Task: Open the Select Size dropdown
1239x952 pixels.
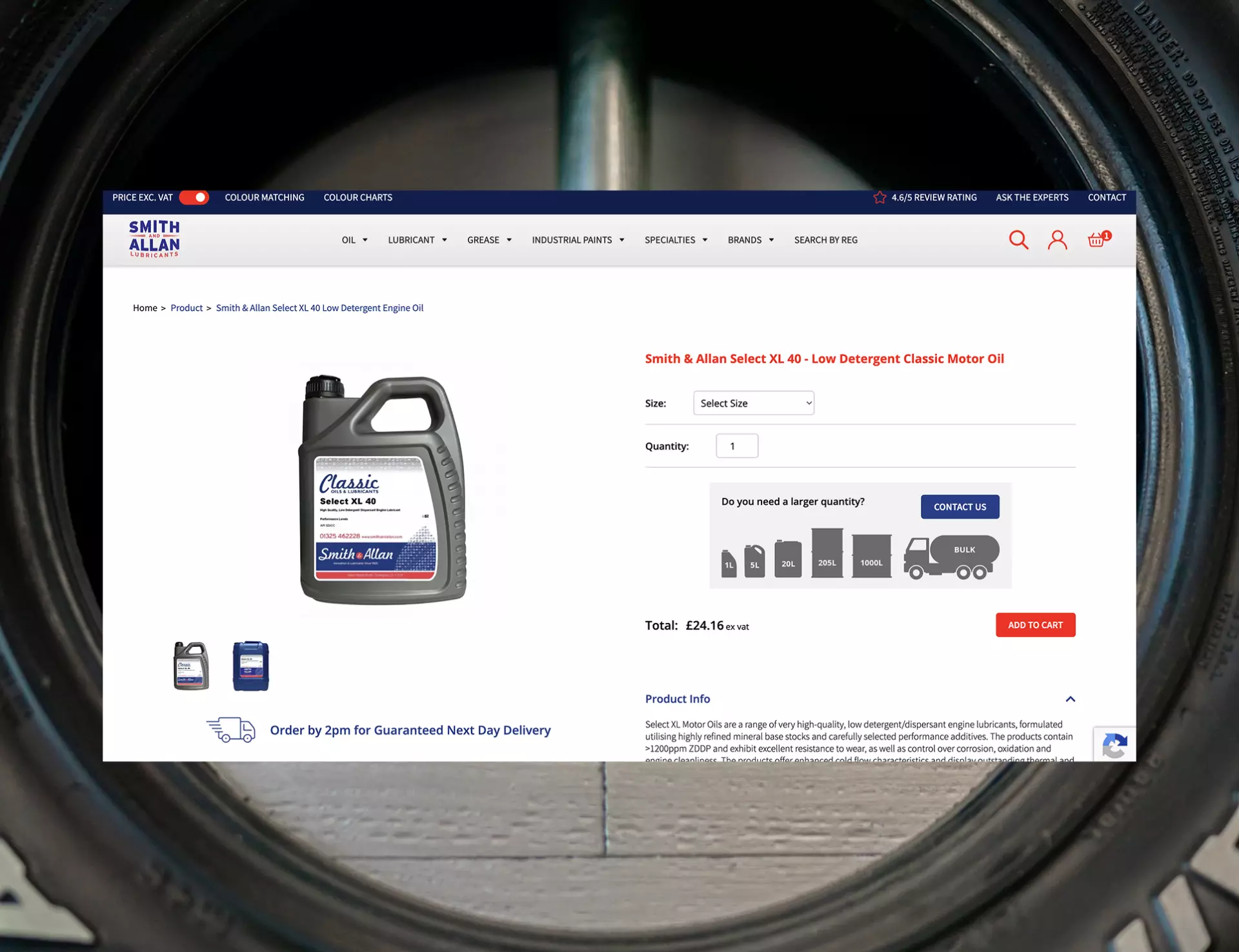Action: point(753,403)
